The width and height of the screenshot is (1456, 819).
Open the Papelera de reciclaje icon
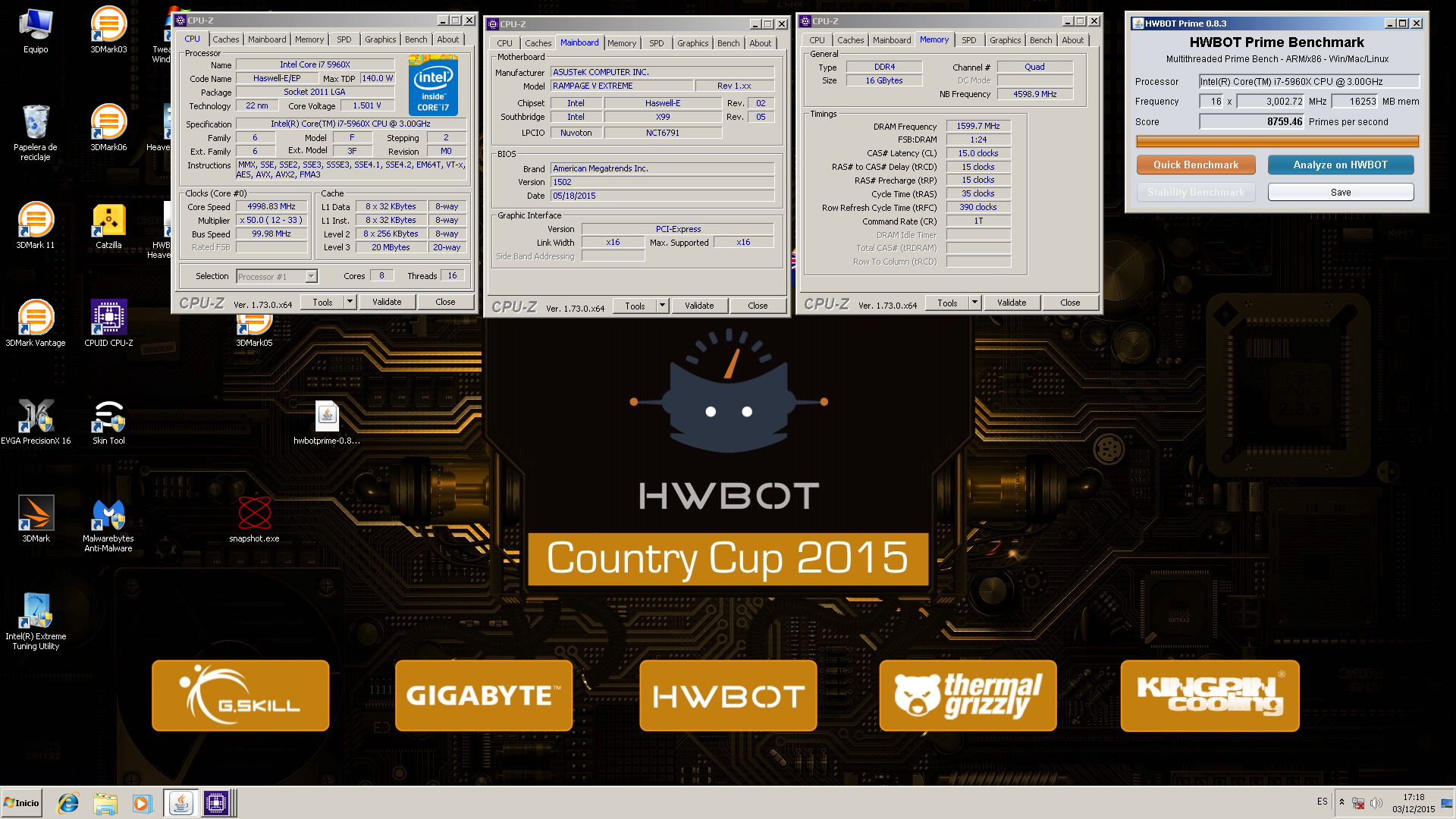tap(36, 131)
